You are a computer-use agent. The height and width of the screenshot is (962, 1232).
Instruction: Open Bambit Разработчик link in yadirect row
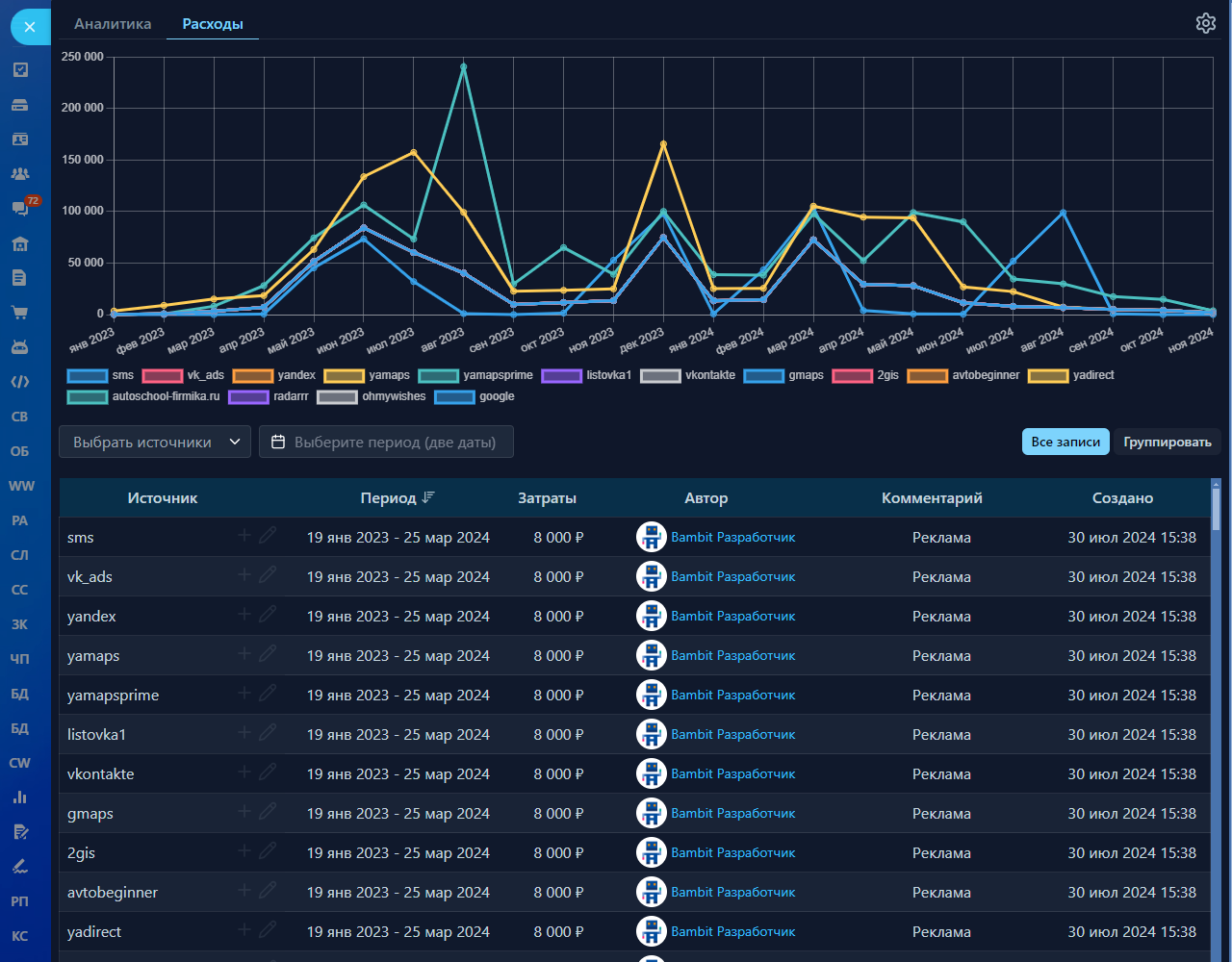click(733, 931)
